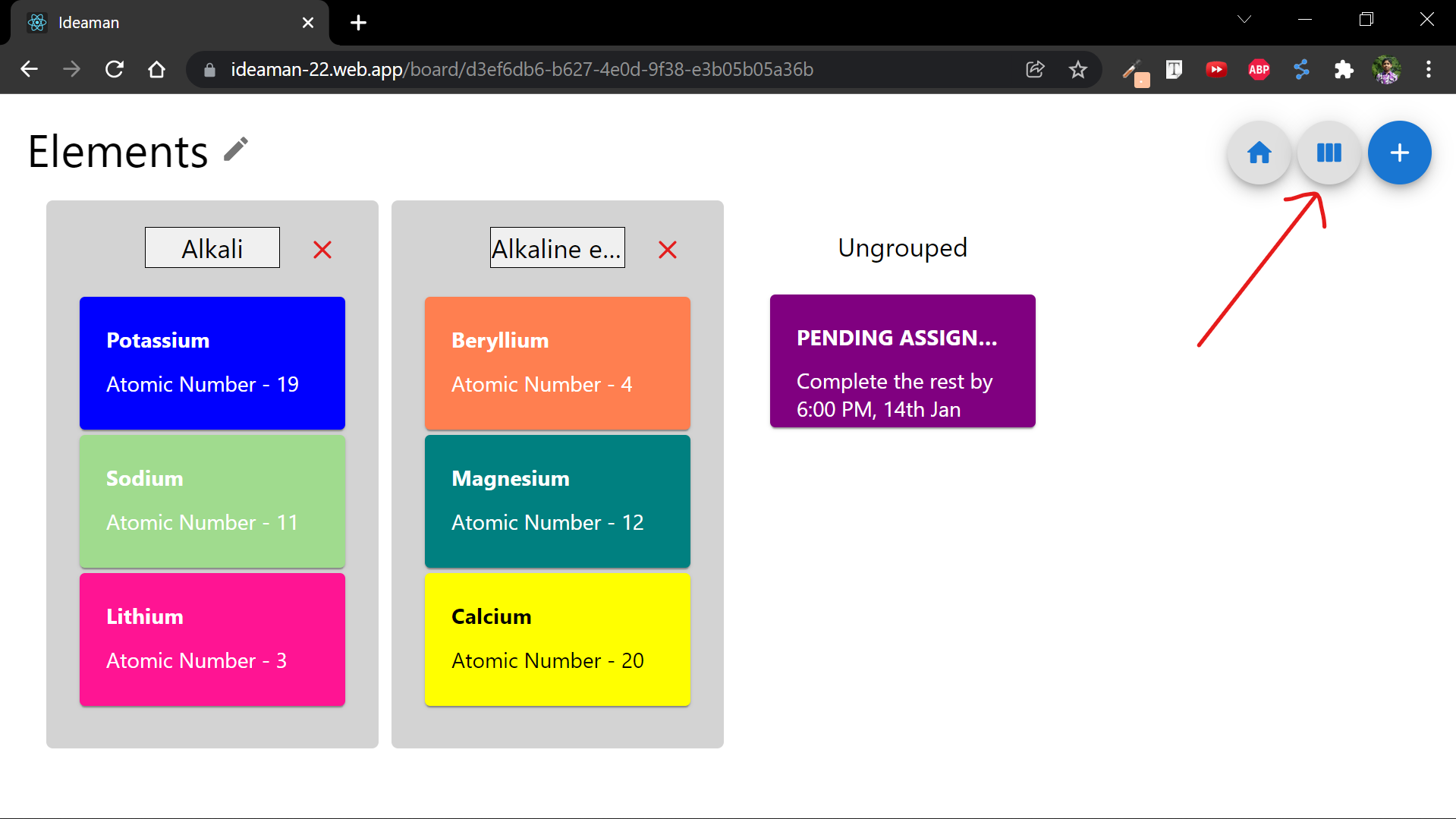Go back with browser back arrow
Image resolution: width=1456 pixels, height=819 pixels.
click(29, 69)
